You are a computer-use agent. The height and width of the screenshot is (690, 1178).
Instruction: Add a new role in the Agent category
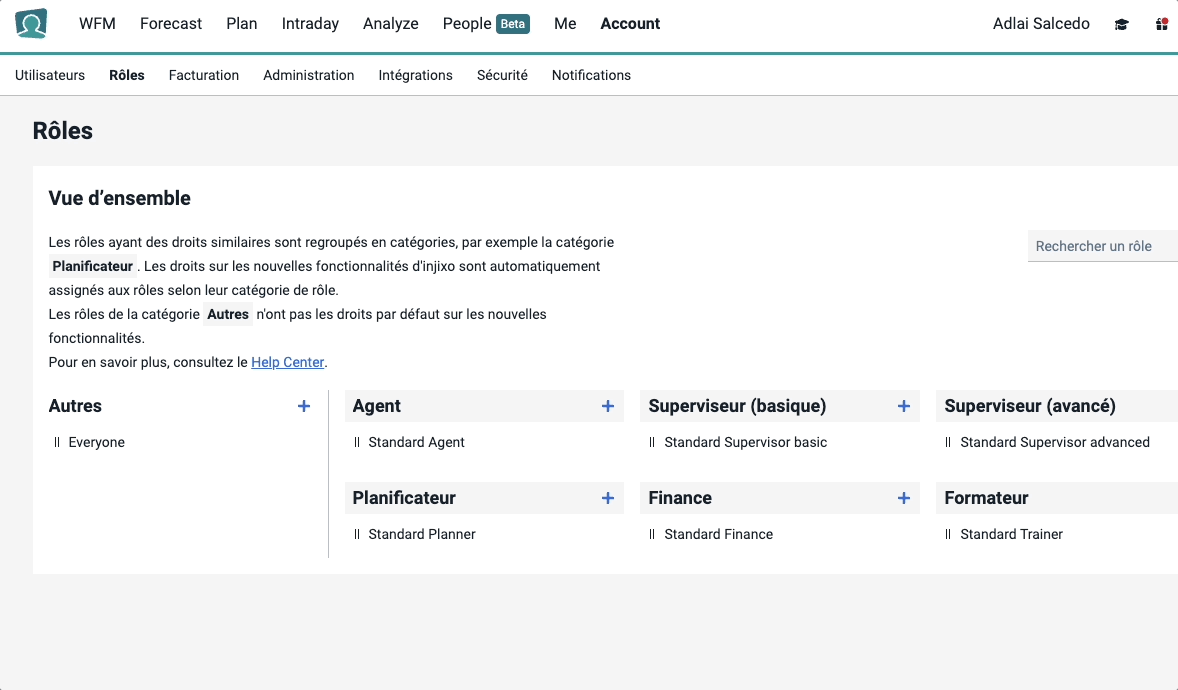pos(607,406)
